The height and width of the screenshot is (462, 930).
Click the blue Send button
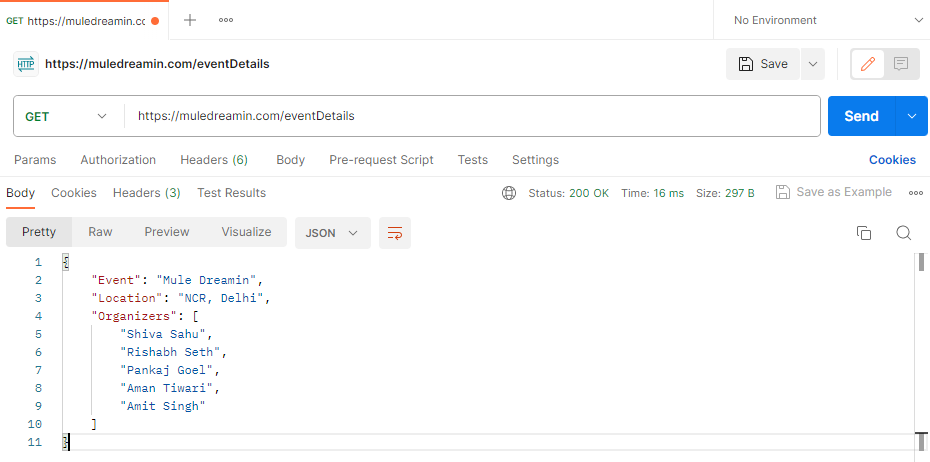(861, 116)
